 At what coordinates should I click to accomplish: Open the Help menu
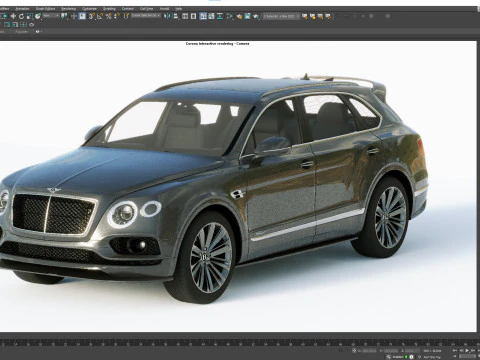click(x=179, y=9)
